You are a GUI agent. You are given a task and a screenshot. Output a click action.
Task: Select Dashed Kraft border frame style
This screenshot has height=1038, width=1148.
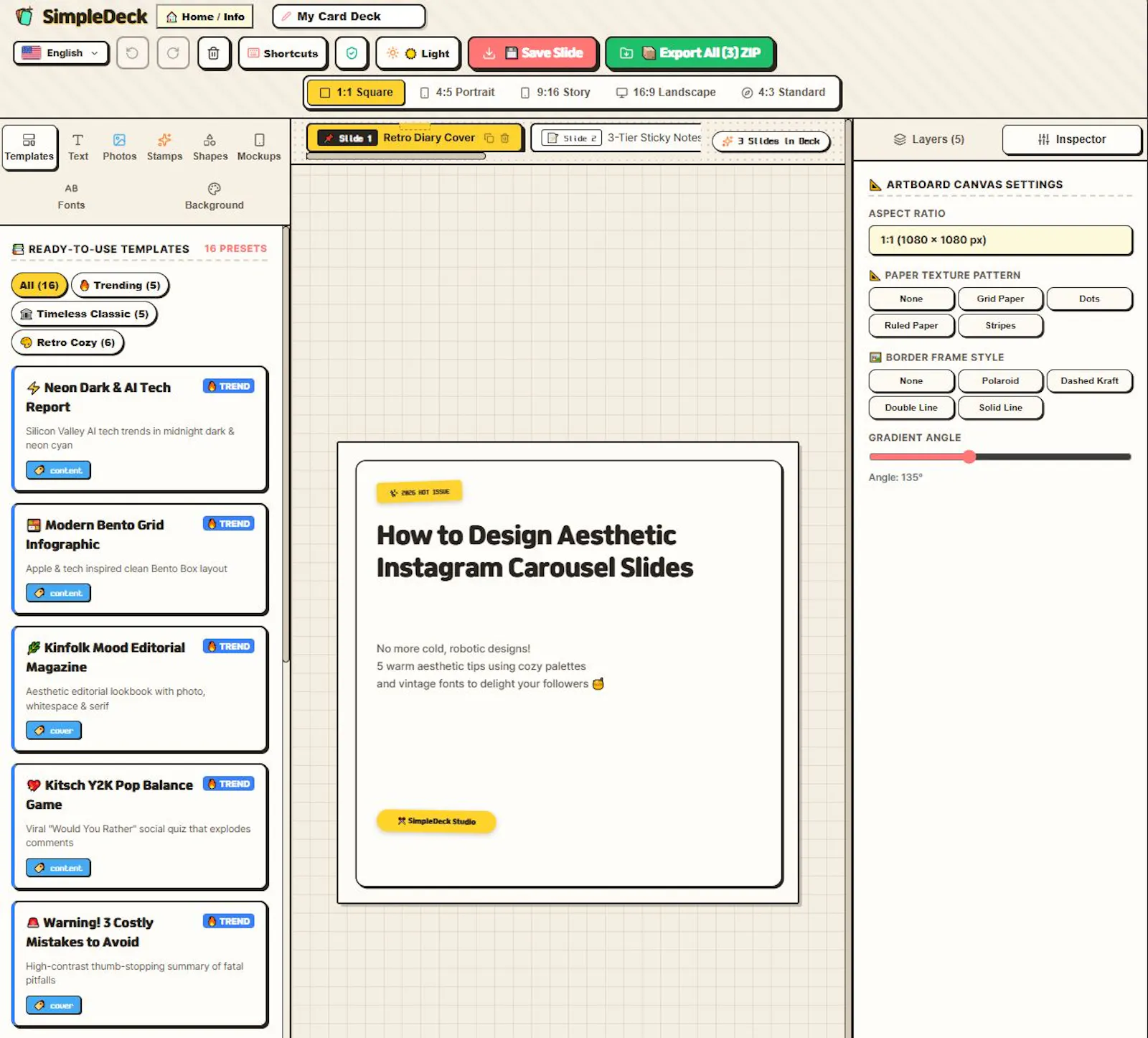[1089, 380]
